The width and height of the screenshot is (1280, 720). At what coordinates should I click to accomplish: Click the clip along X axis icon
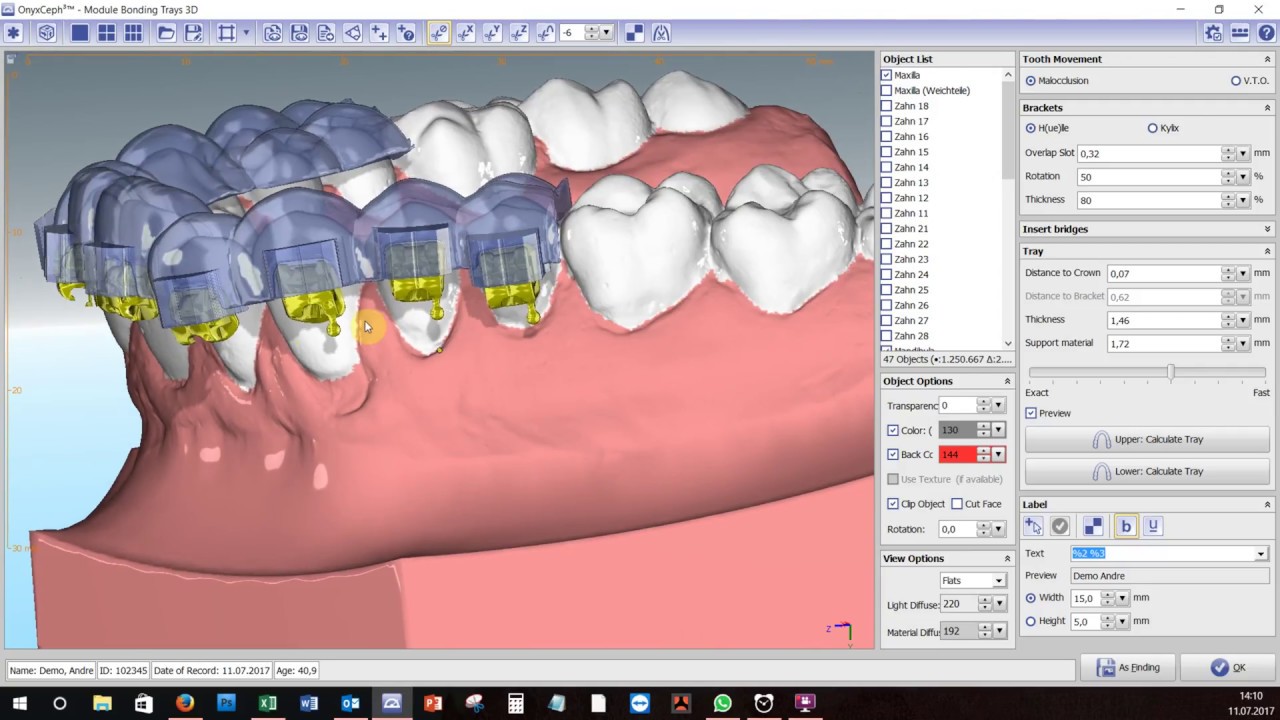[x=466, y=33]
